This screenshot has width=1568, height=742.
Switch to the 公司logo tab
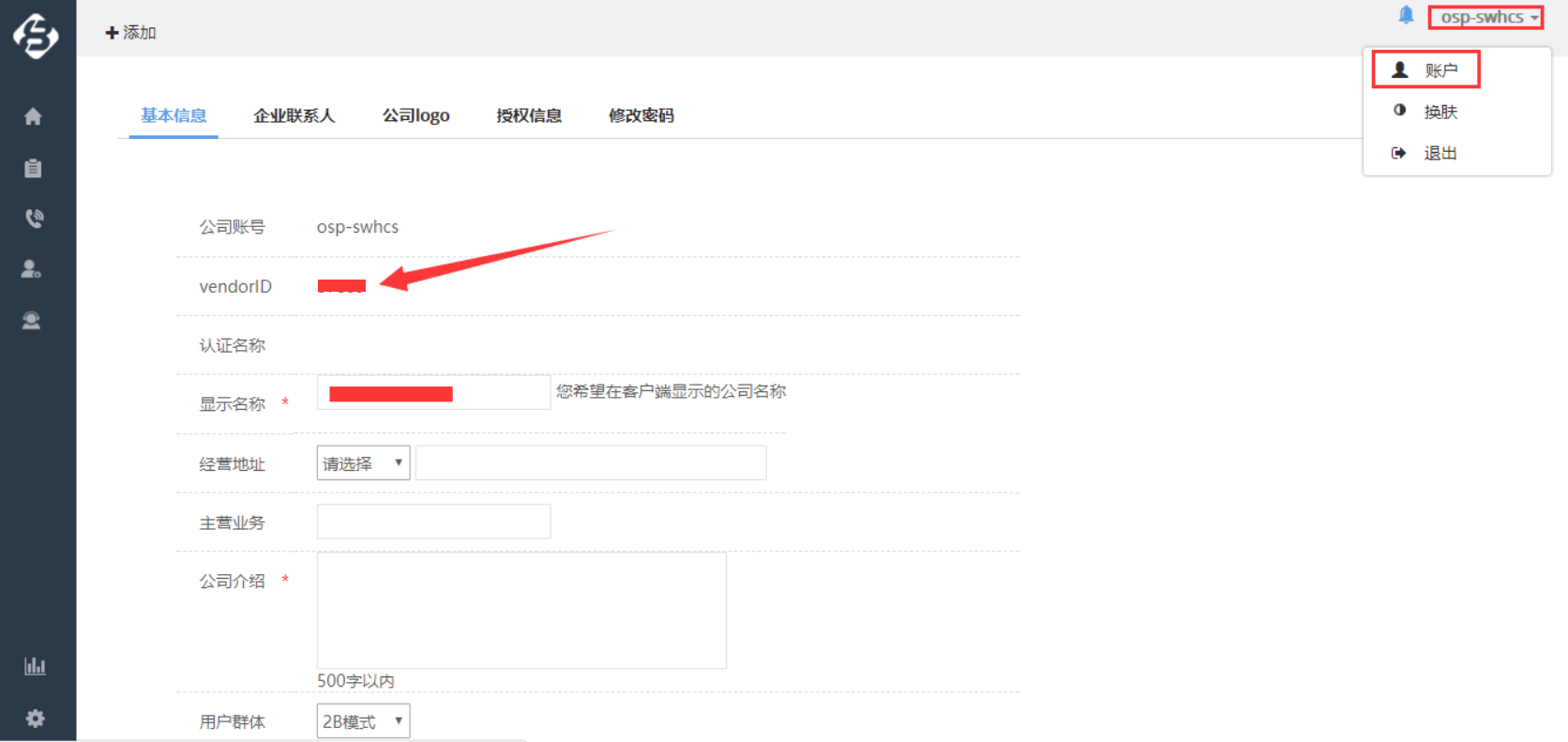coord(415,115)
